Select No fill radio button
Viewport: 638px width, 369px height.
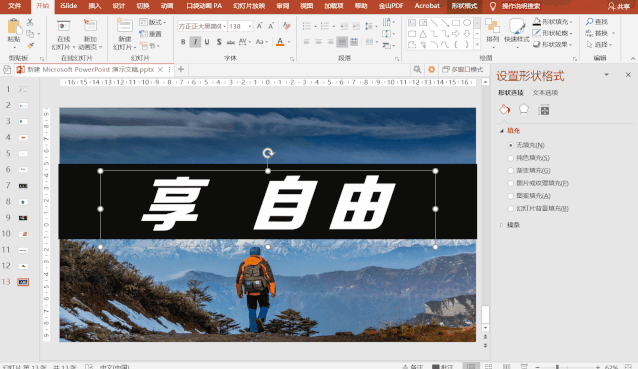pyautogui.click(x=511, y=145)
